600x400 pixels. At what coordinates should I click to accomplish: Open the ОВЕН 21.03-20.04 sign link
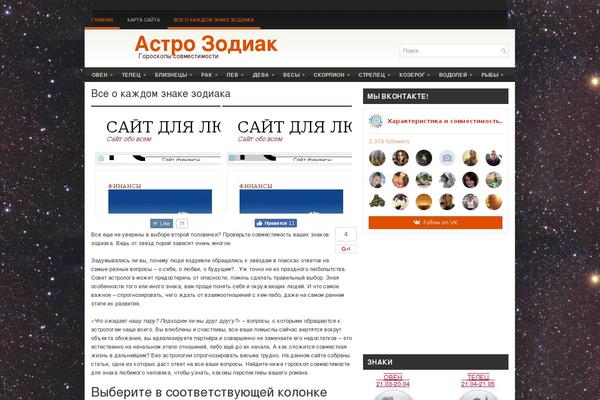(x=393, y=380)
